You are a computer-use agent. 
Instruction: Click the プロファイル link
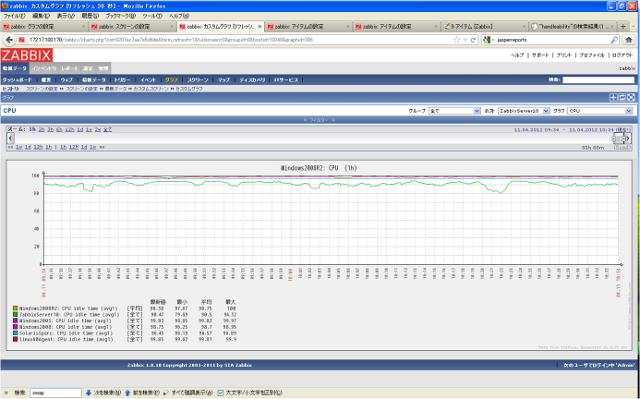coord(591,55)
